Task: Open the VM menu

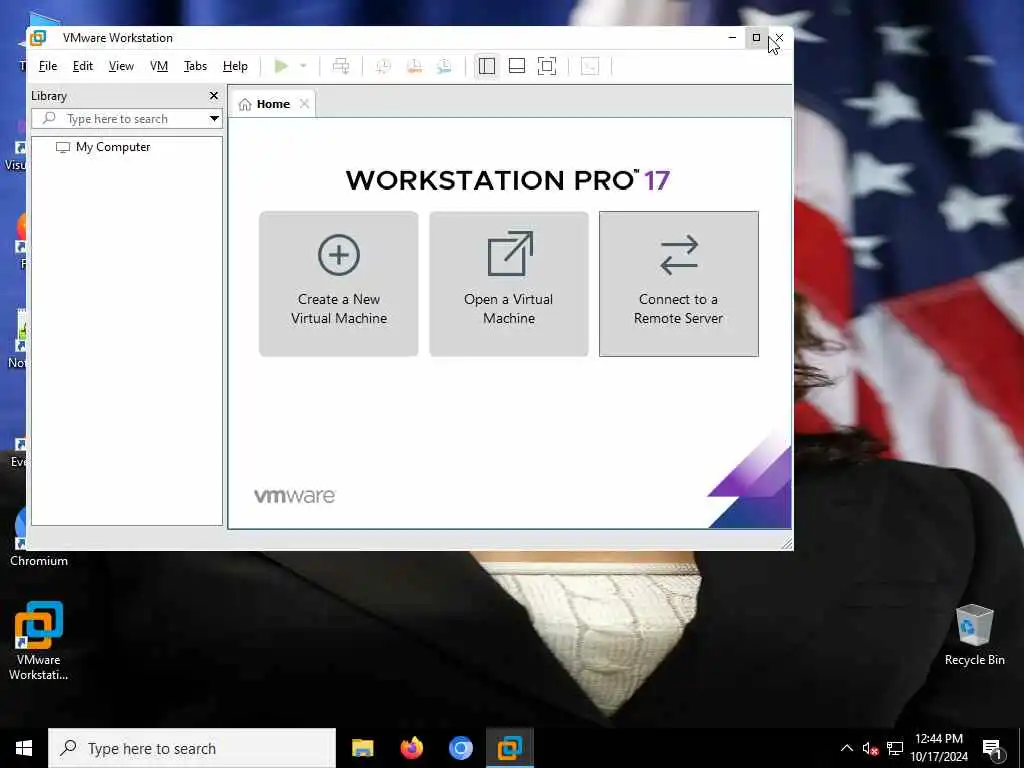Action: (x=159, y=66)
